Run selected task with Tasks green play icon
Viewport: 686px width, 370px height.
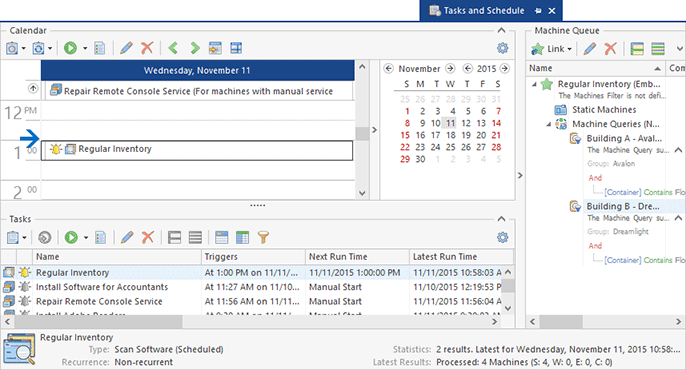point(71,237)
